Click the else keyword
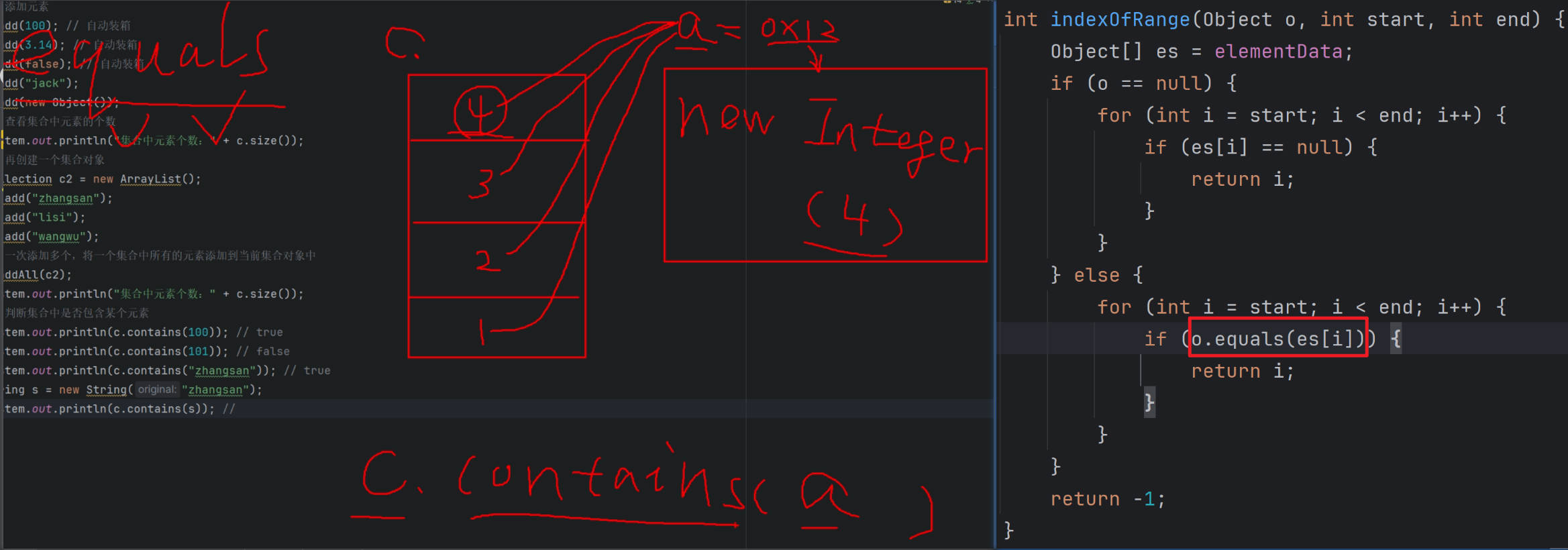 1096,275
